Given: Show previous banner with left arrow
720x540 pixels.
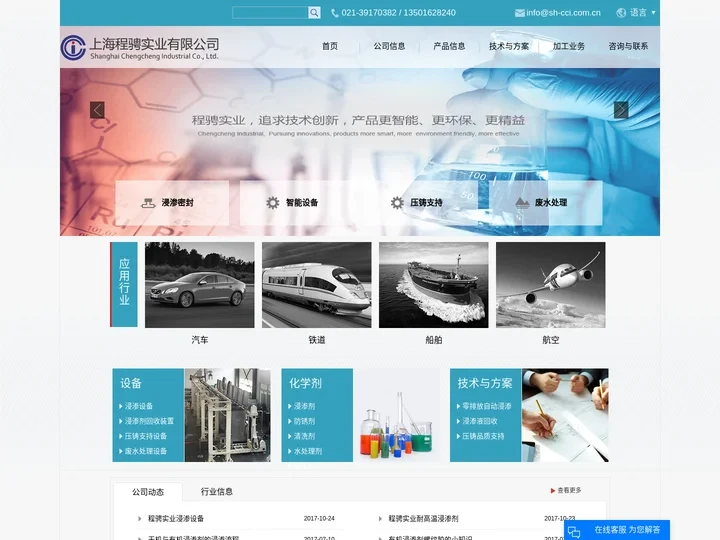Looking at the screenshot, I should [97, 110].
